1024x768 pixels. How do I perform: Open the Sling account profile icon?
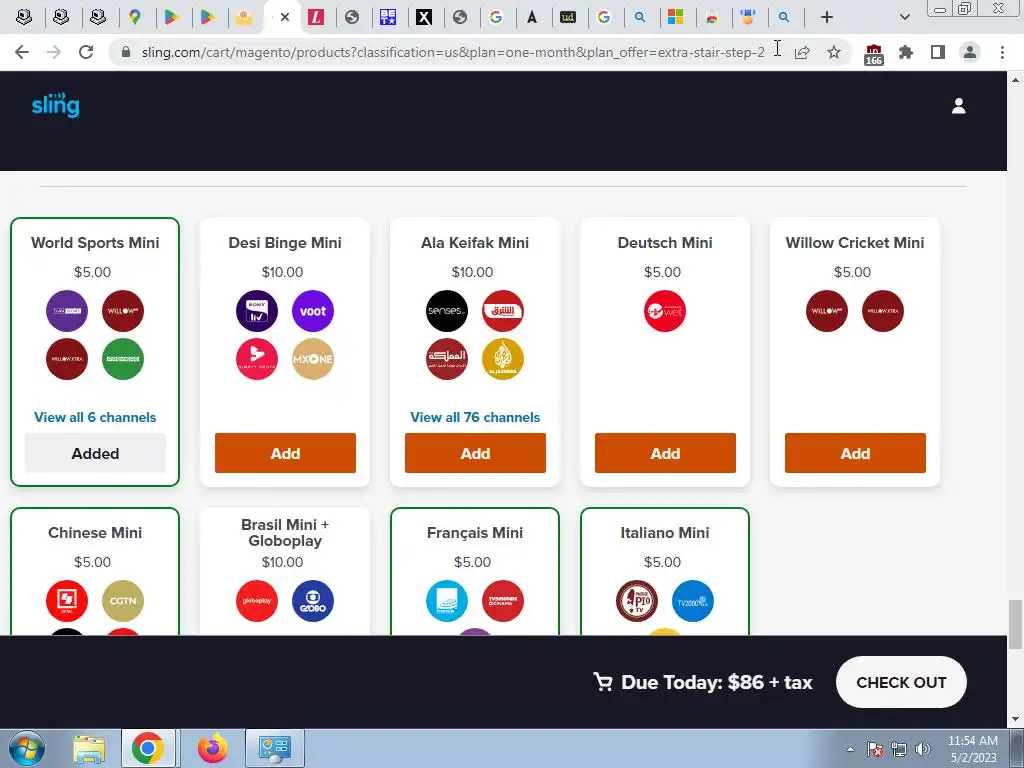(x=958, y=106)
